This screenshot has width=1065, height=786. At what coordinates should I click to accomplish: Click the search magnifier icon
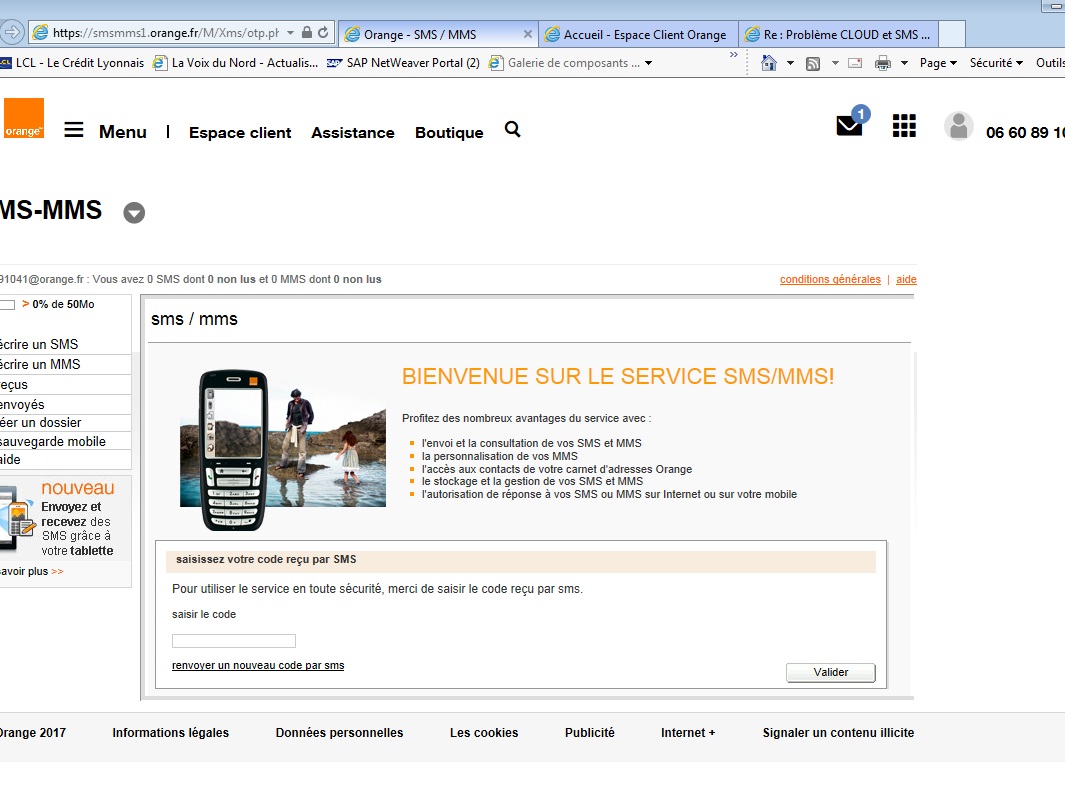pyautogui.click(x=512, y=129)
